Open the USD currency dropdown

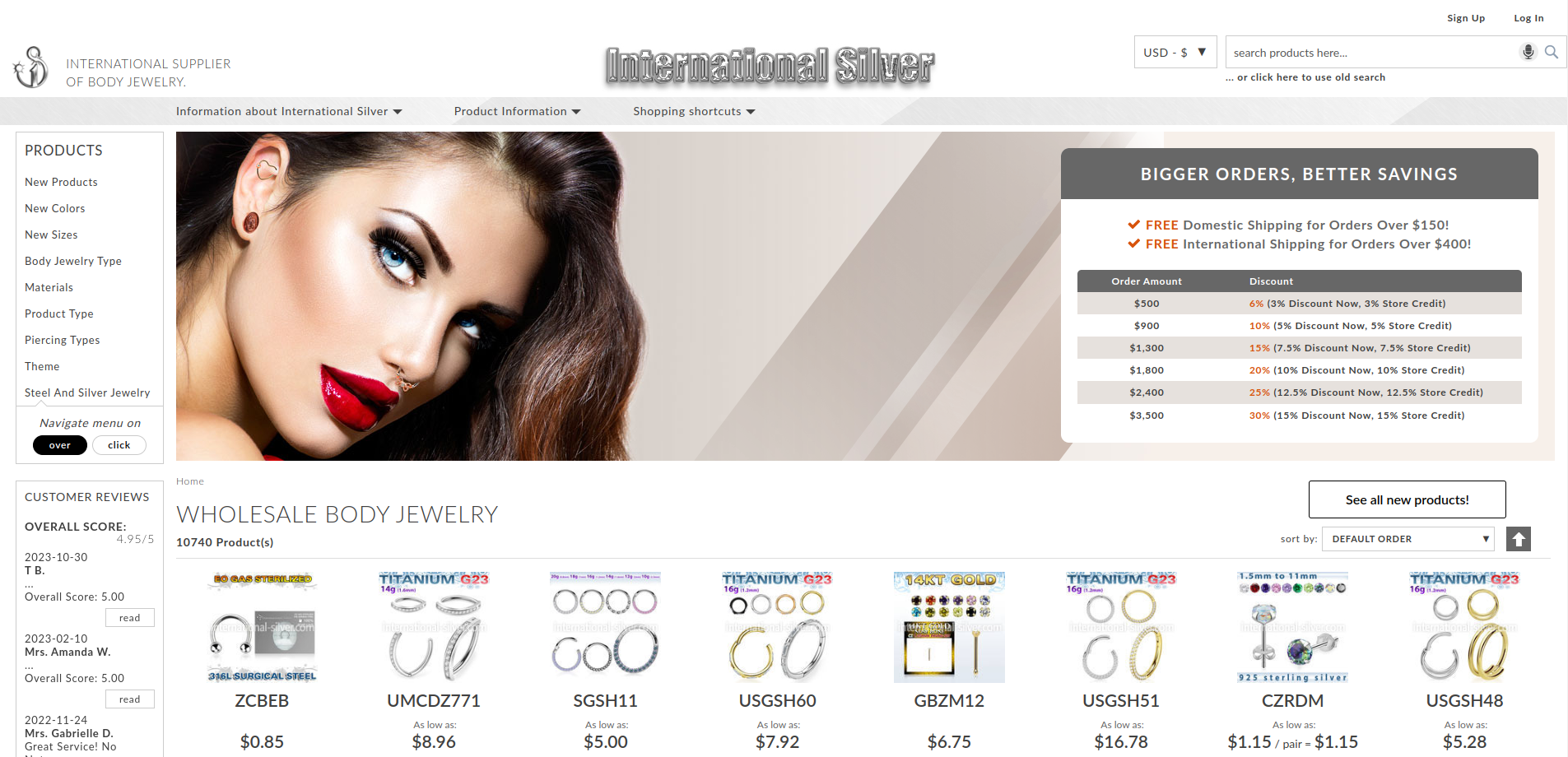click(1175, 52)
